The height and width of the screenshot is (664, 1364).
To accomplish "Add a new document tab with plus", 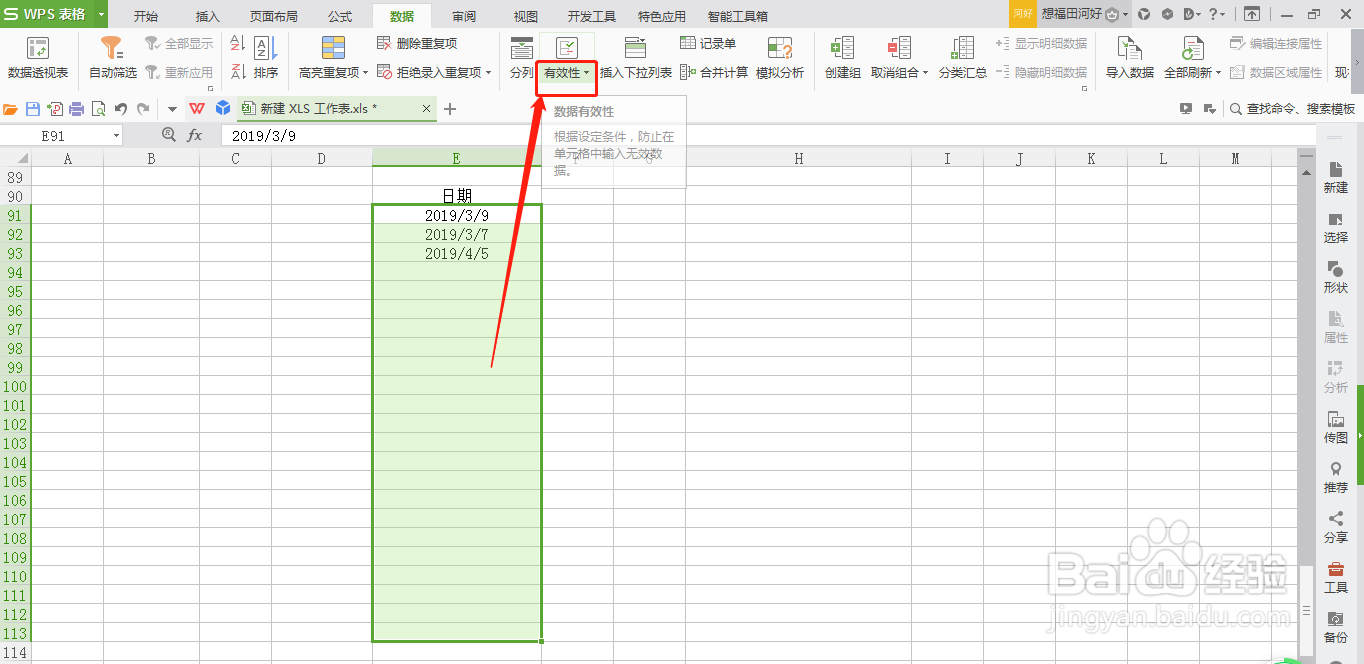I will pos(450,109).
